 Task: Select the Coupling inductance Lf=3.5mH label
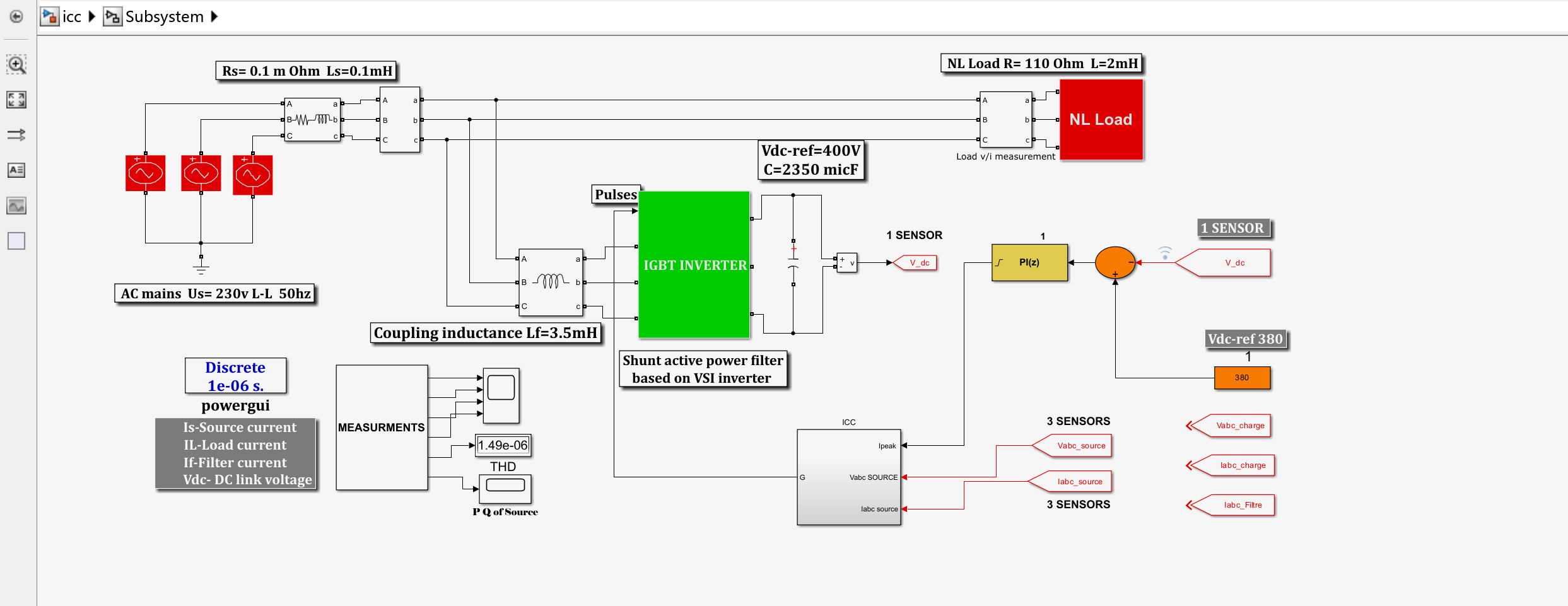[486, 333]
